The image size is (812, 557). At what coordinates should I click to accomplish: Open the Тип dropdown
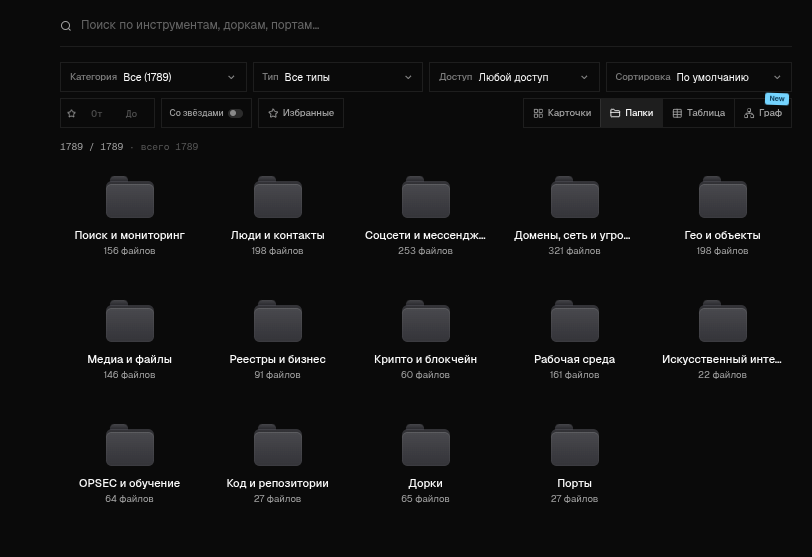(338, 77)
